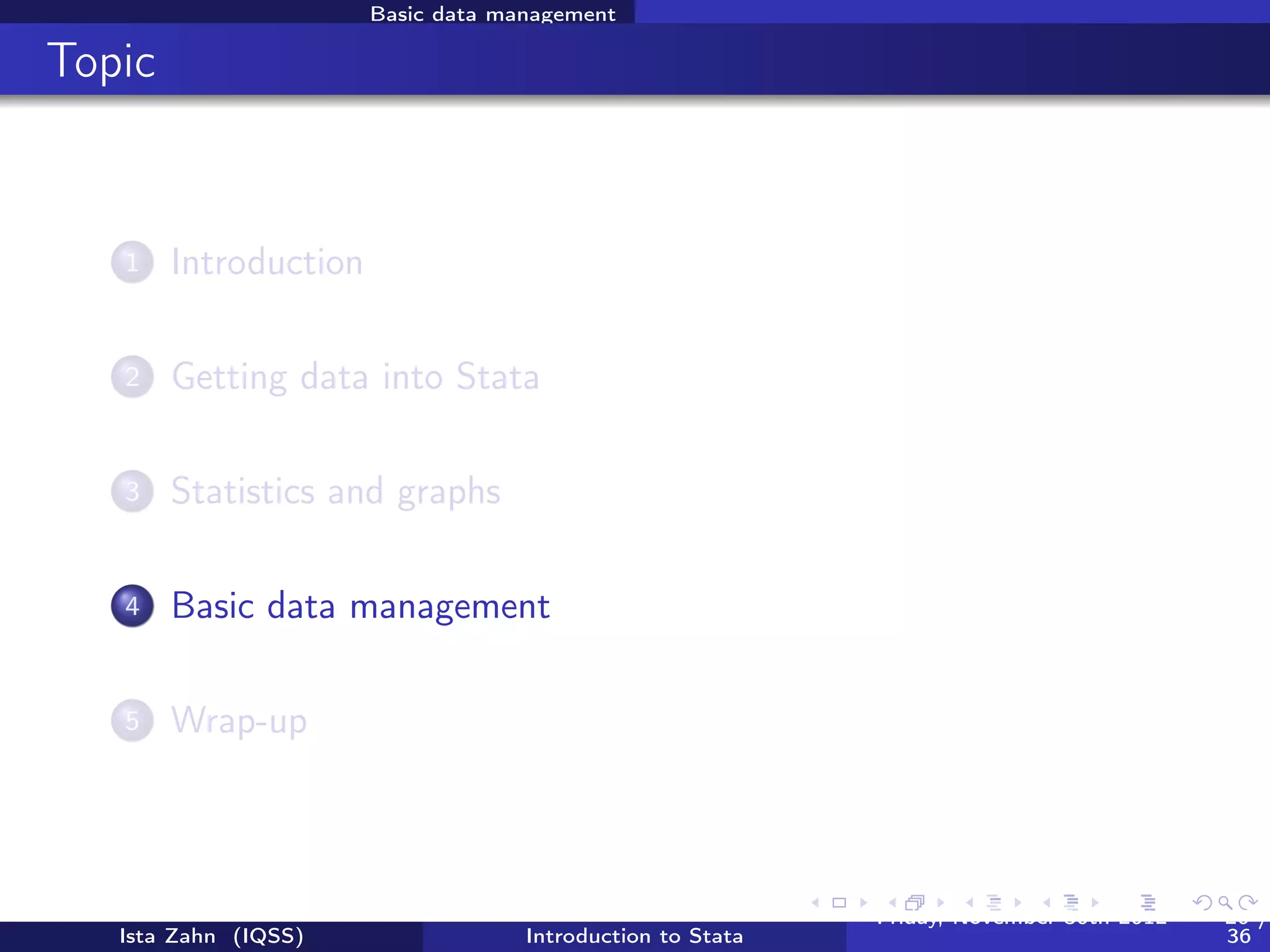This screenshot has width=1270, height=952.
Task: Go to the Wrap-up section
Action: [x=239, y=721]
